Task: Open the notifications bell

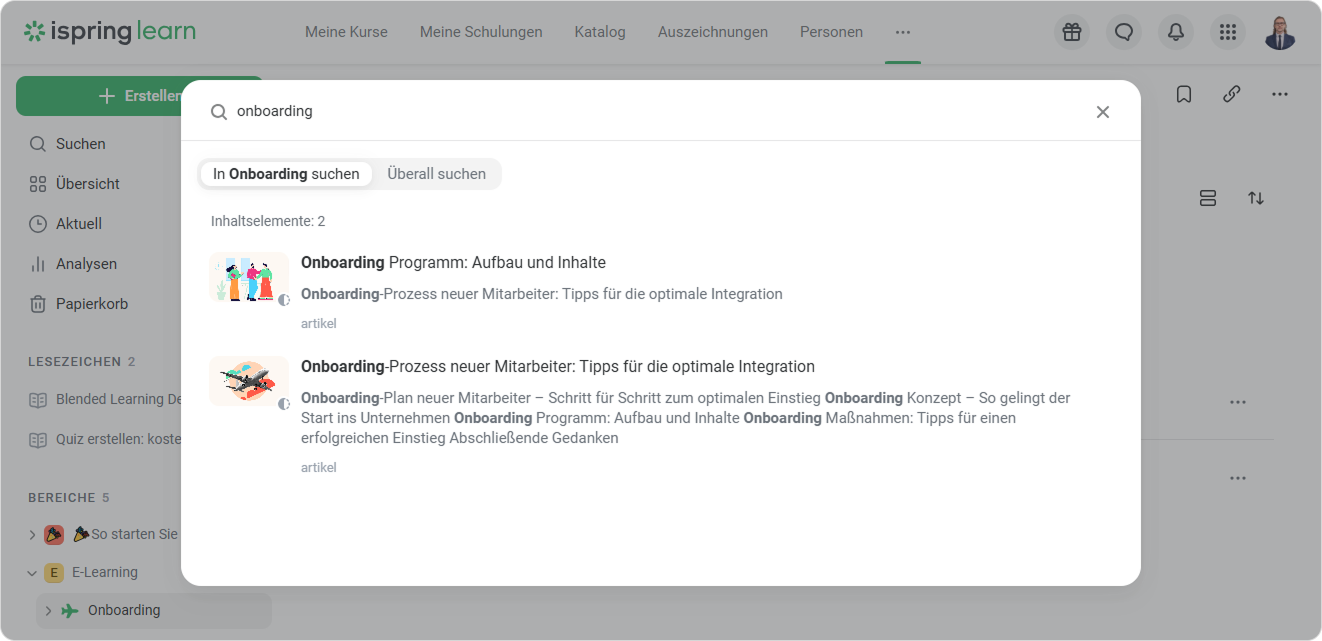Action: click(1176, 32)
